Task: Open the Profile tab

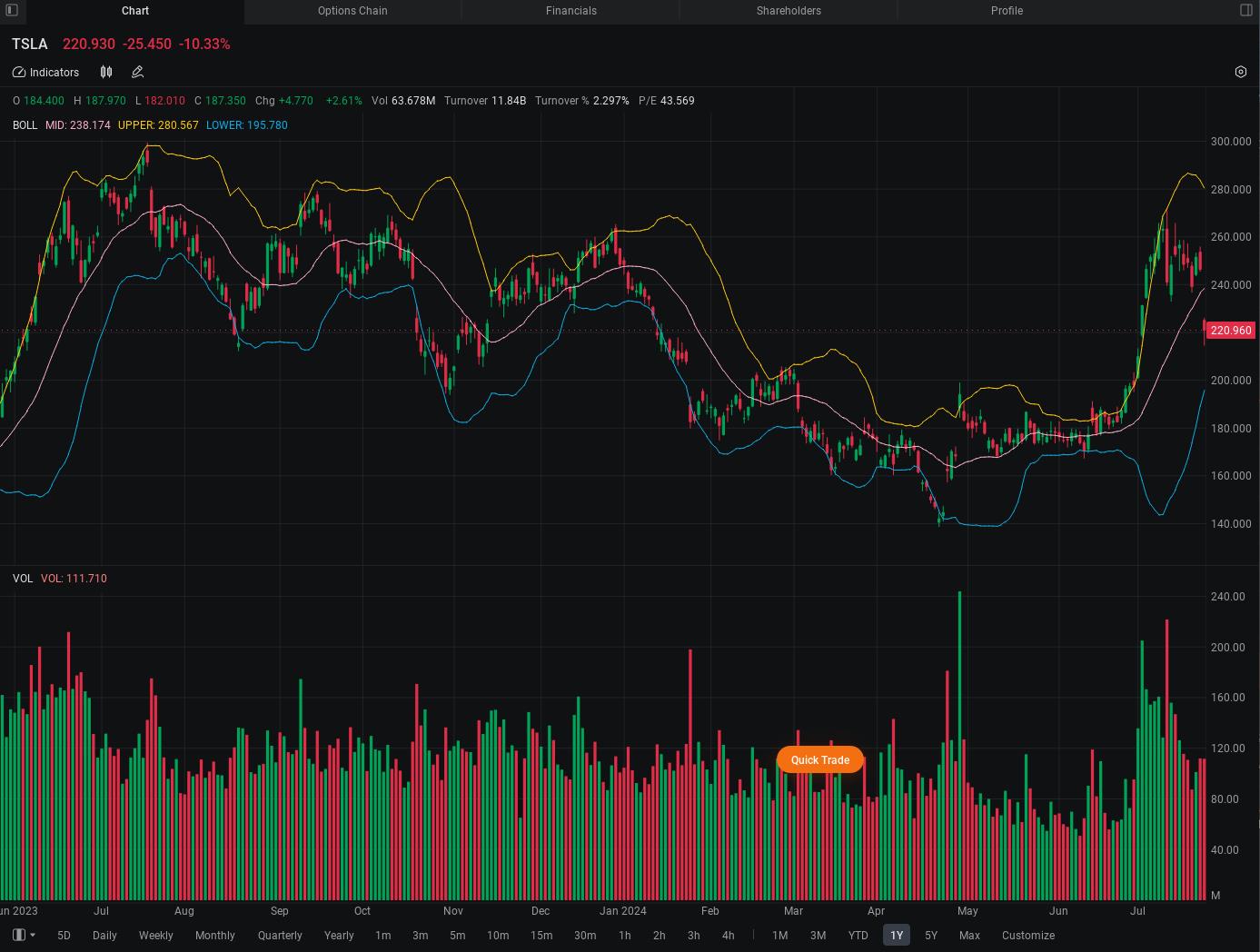Action: click(x=1007, y=11)
